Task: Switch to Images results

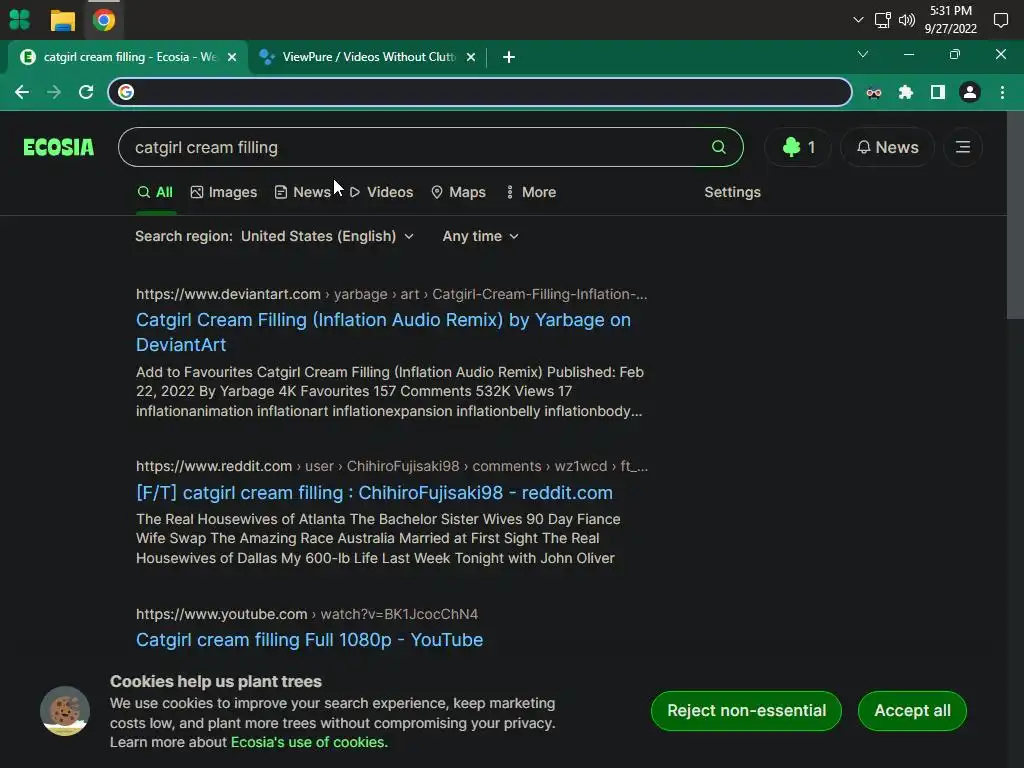Action: 223,192
